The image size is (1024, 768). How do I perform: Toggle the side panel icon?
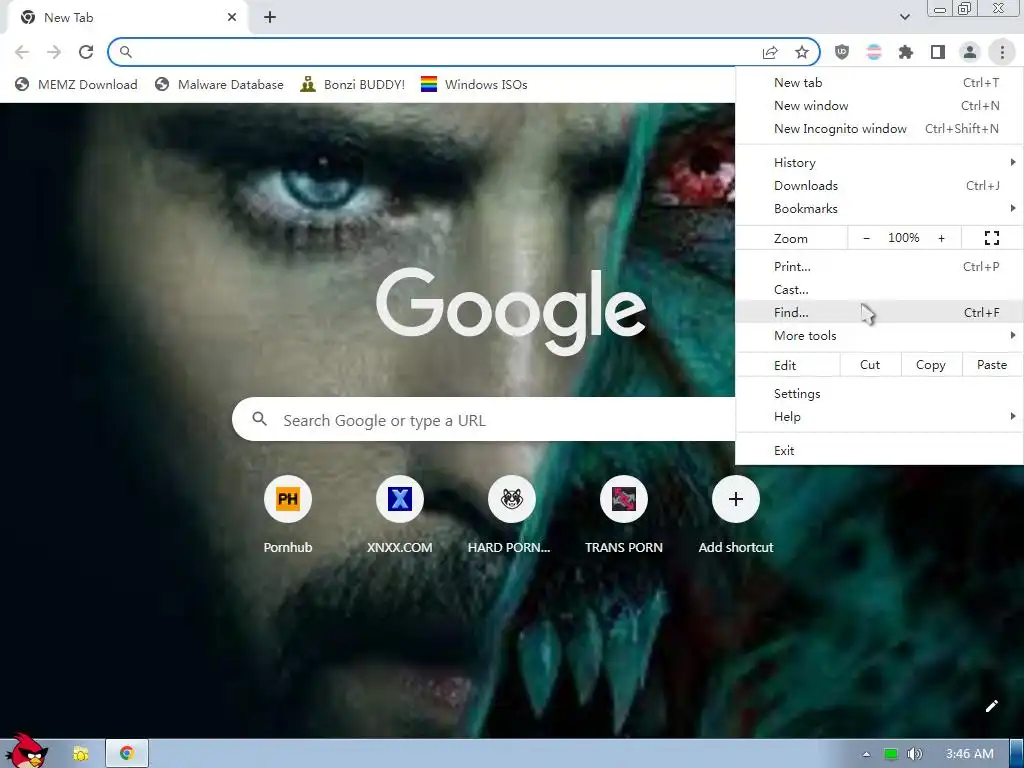(938, 52)
